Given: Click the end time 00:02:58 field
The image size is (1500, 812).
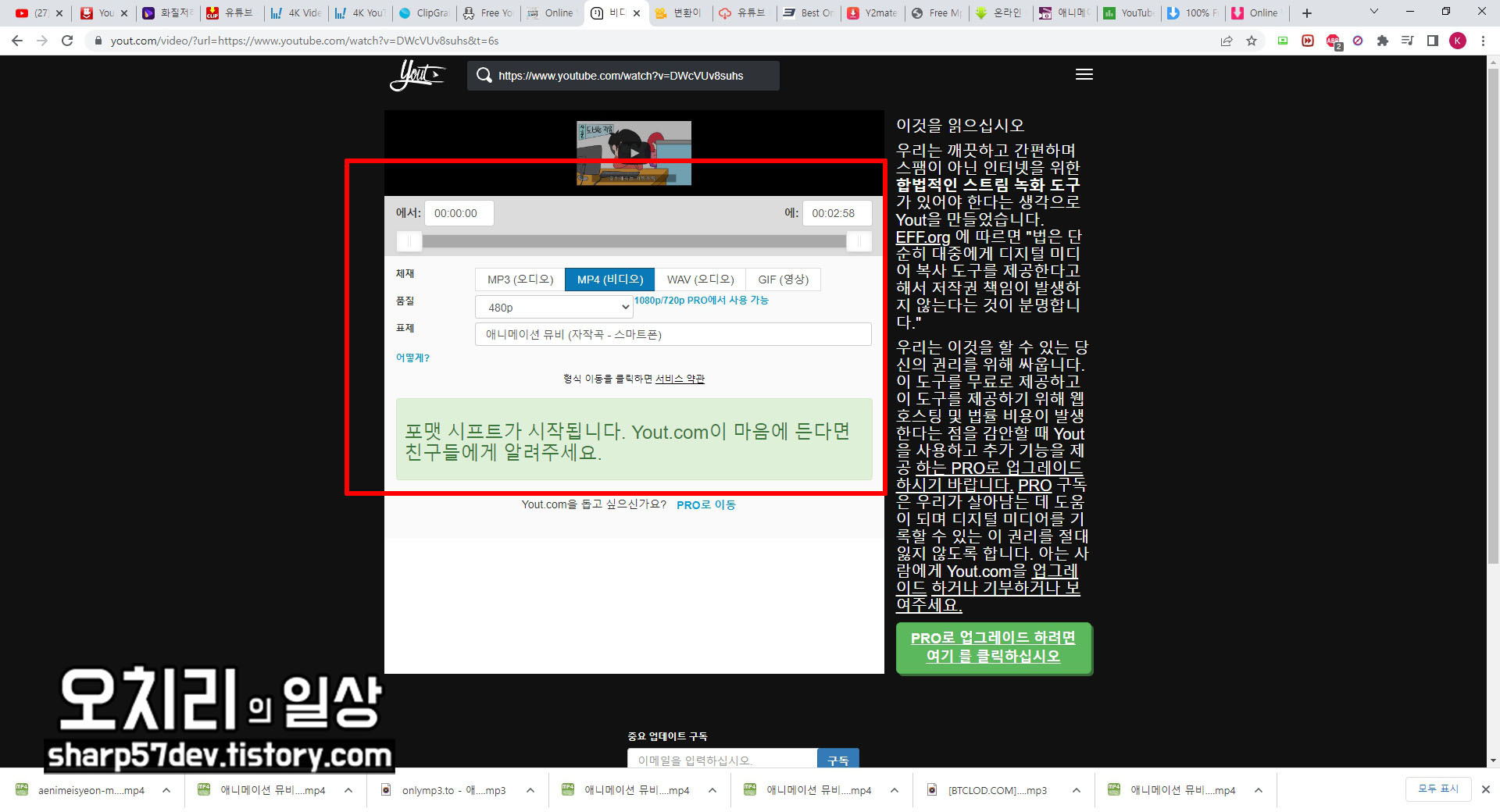Looking at the screenshot, I should (x=837, y=213).
